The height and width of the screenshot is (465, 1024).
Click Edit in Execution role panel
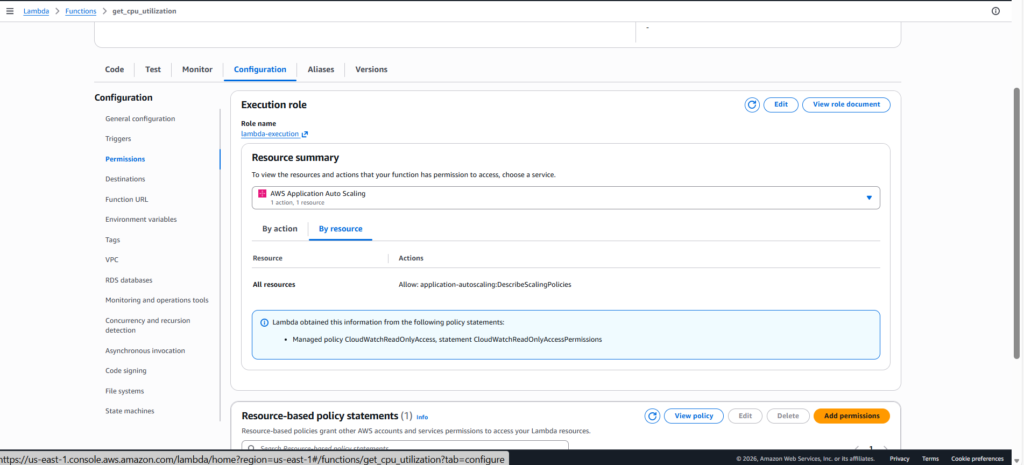(780, 105)
